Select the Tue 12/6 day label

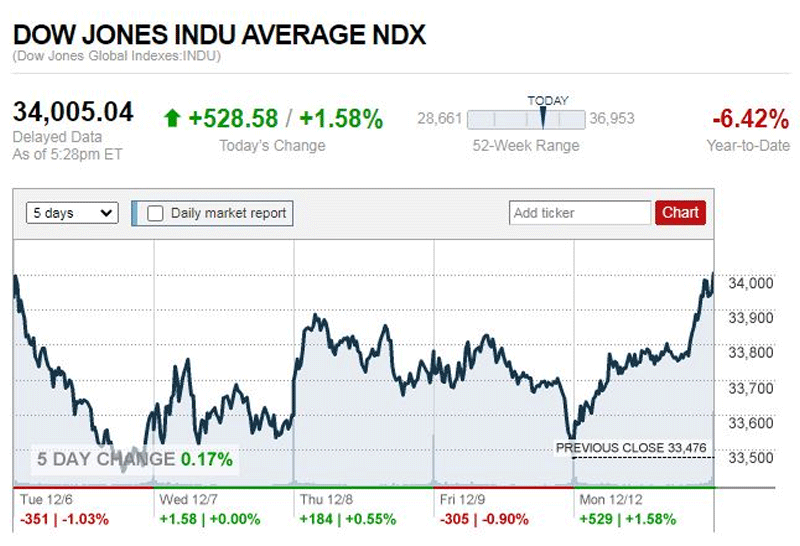50,497
